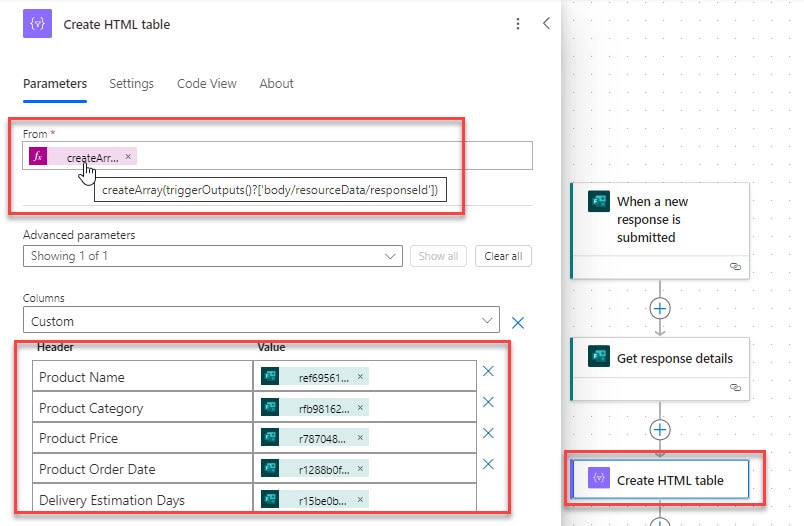The width and height of the screenshot is (804, 526).
Task: Click Forms icon in Product Order Date value
Action: click(270, 468)
